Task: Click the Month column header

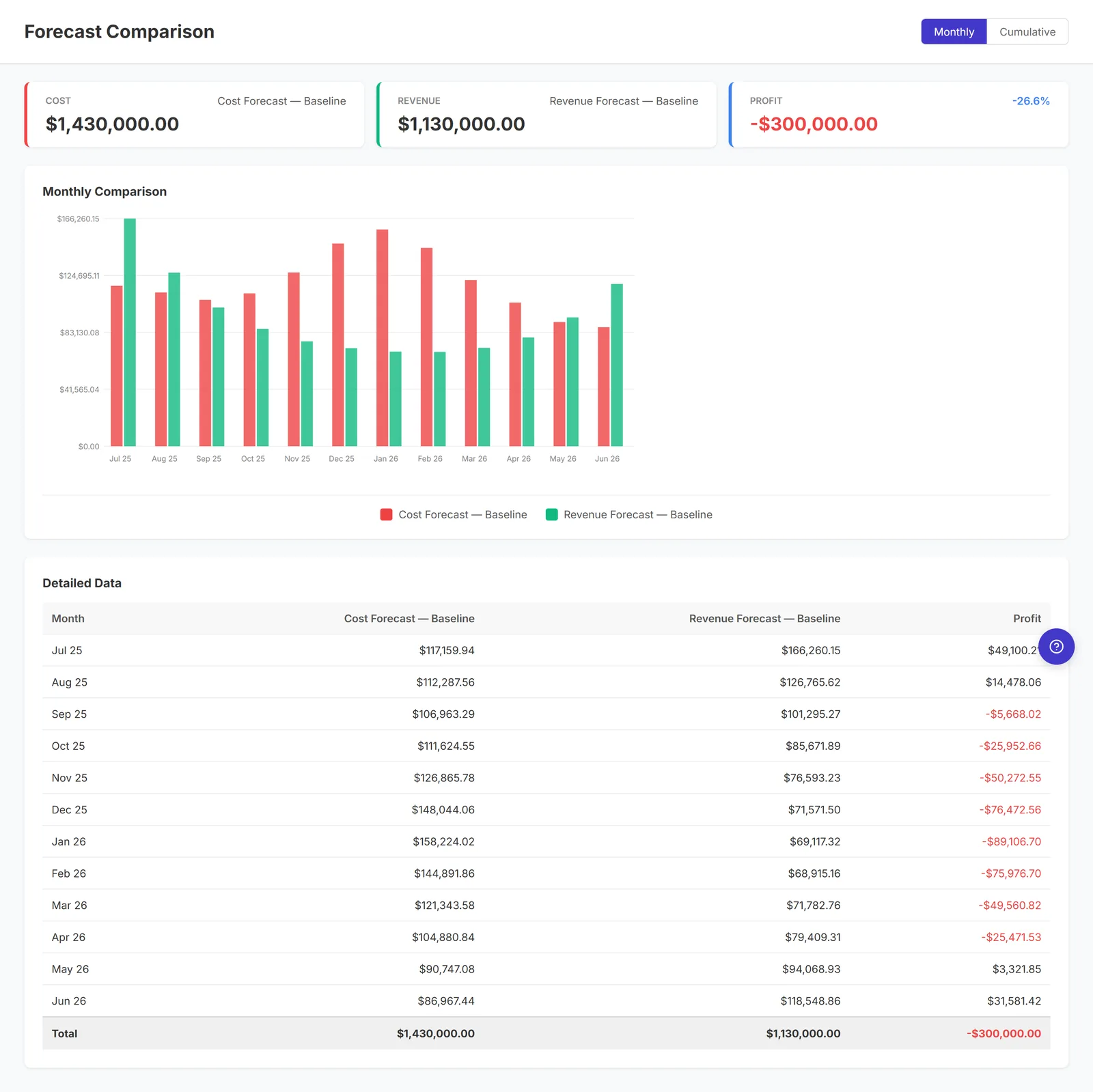Action: (x=68, y=618)
